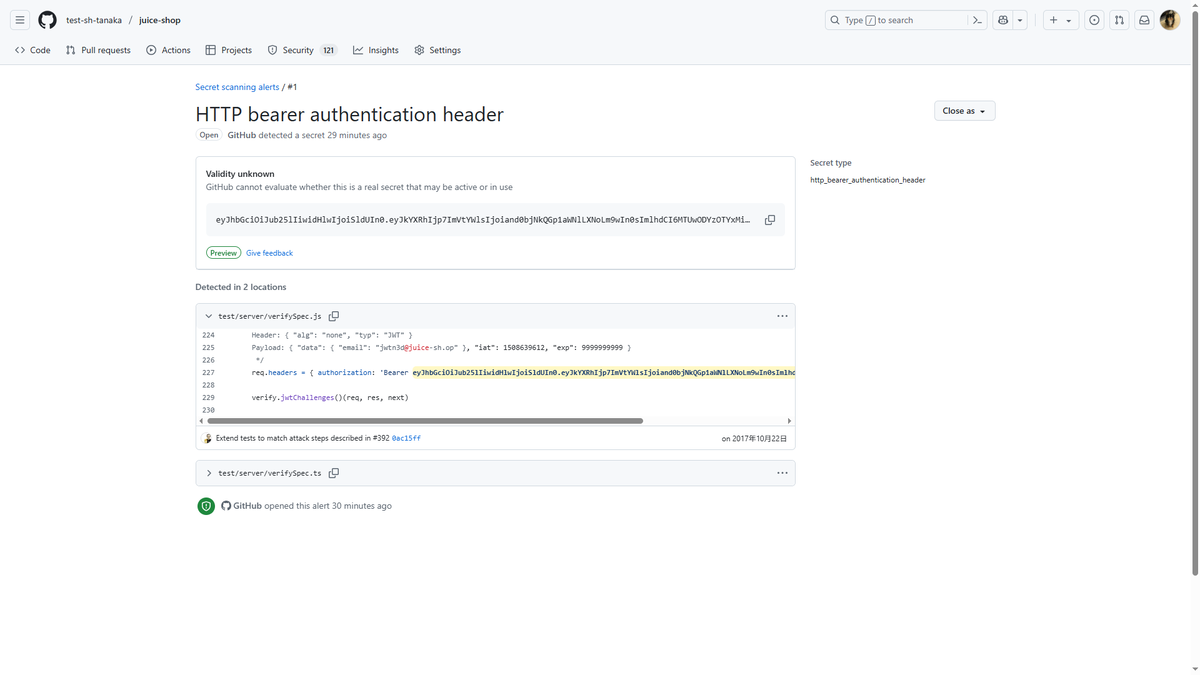Click the http_bearer_authentication_header secret type
The height and width of the screenshot is (675, 1200).
pyautogui.click(x=868, y=180)
